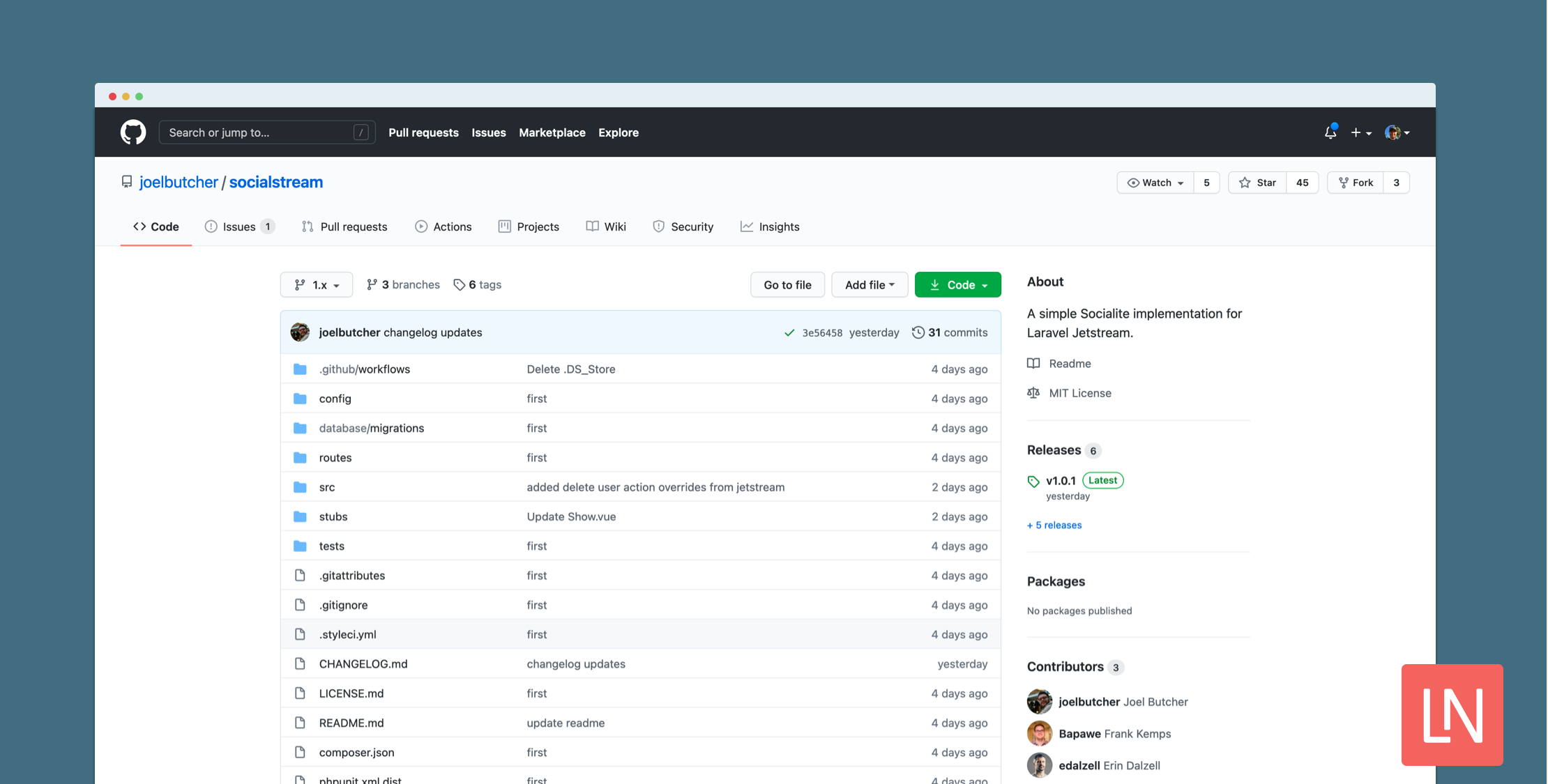Viewport: 1548px width, 784px height.
Task: Go to Issues in top navigation
Action: [x=489, y=132]
